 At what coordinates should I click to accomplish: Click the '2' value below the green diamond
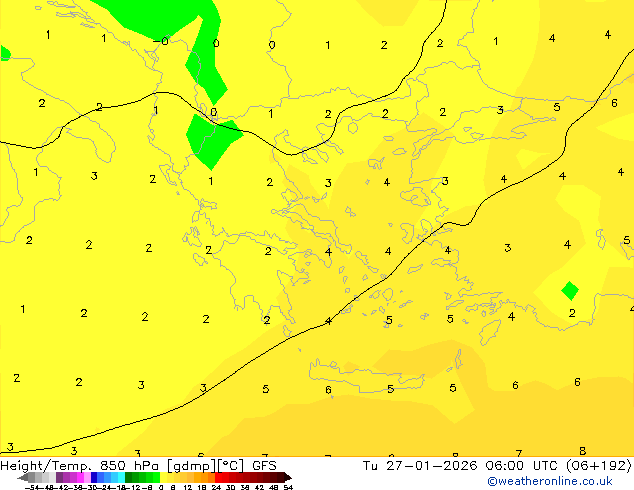(x=572, y=313)
